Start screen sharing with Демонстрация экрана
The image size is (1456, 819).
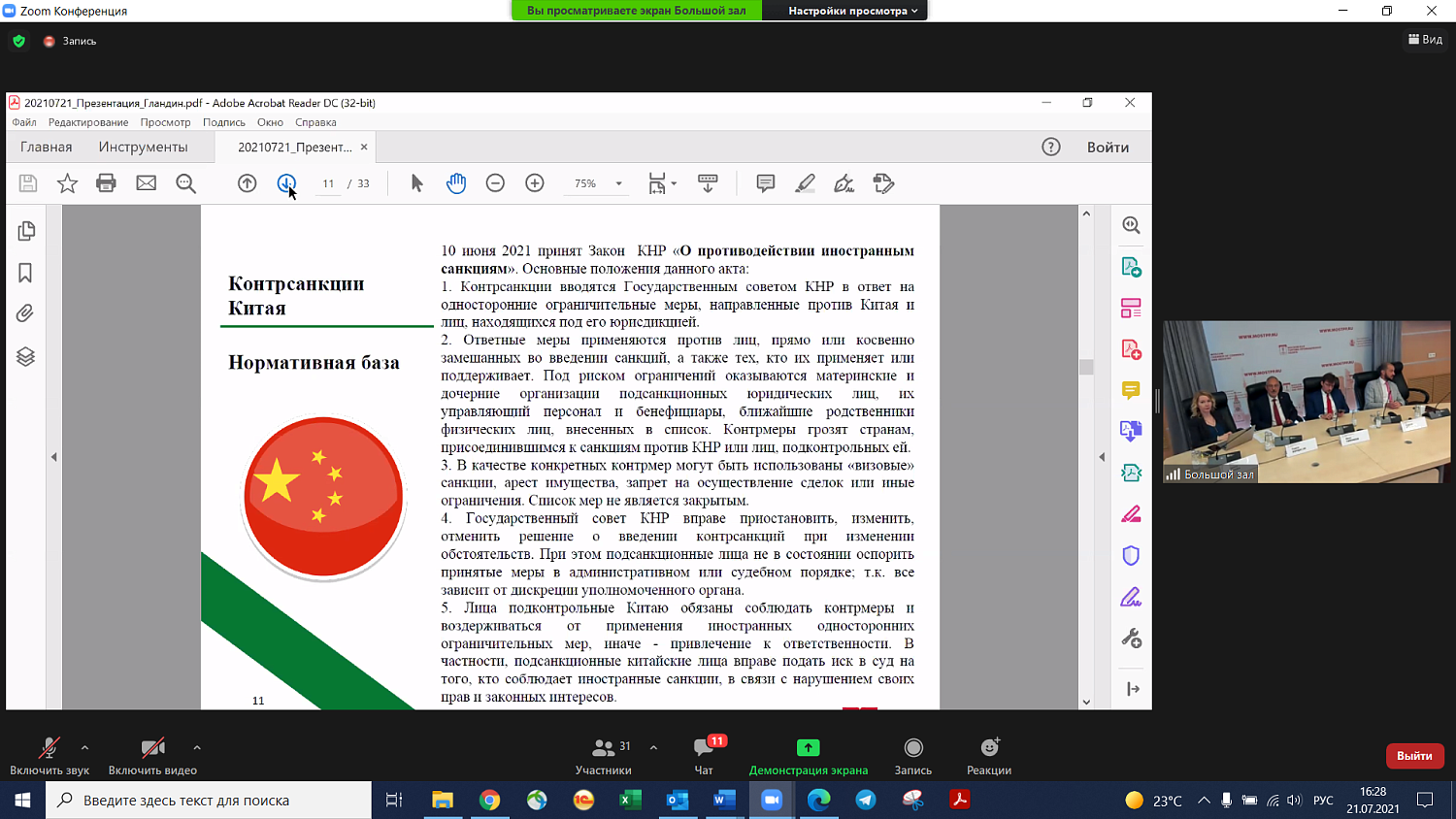[x=809, y=756]
